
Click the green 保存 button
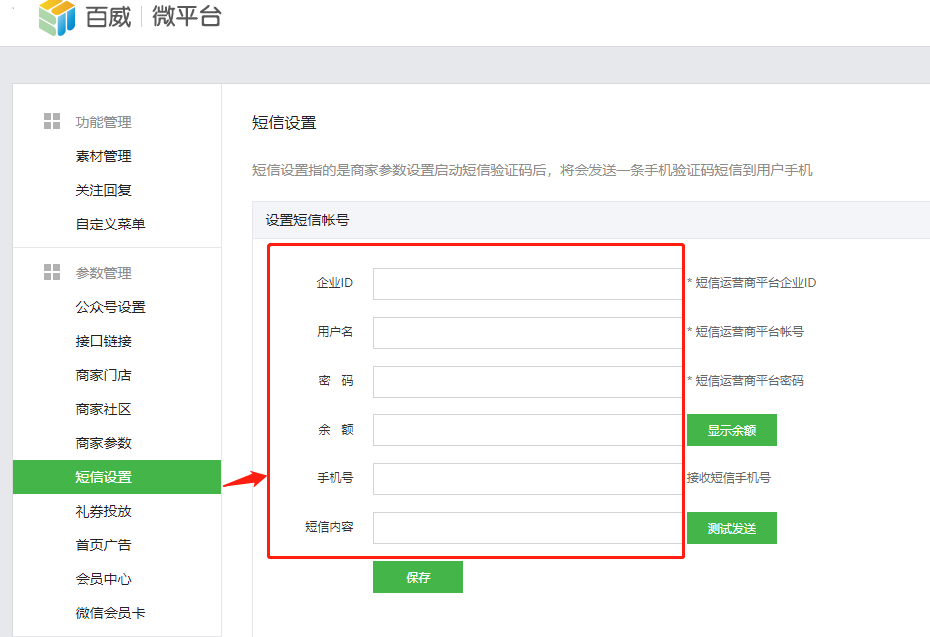417,577
